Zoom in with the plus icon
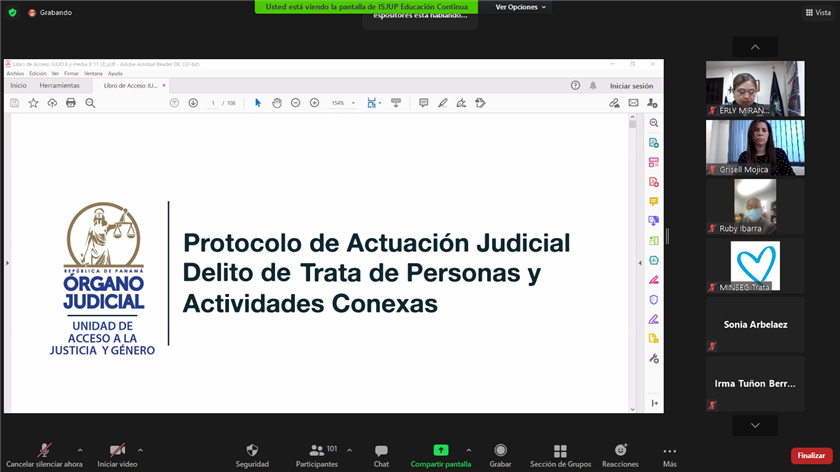840x472 pixels. click(x=314, y=103)
